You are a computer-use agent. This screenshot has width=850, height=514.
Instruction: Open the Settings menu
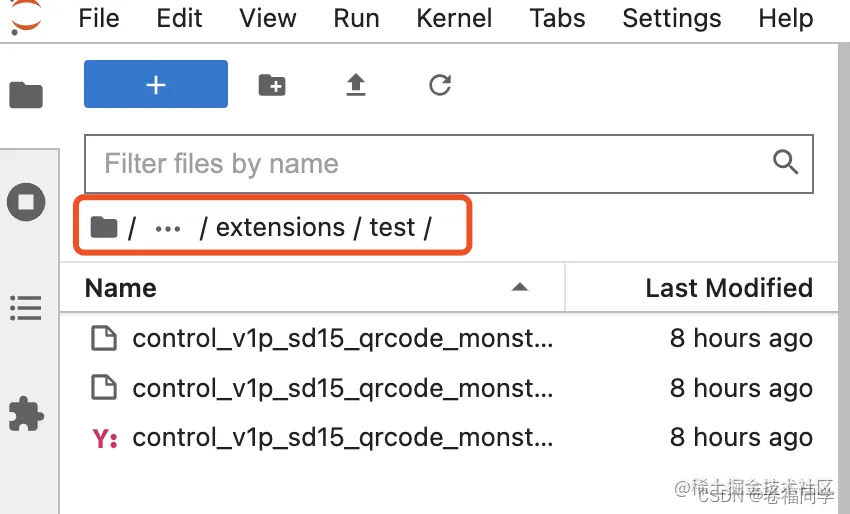(671, 18)
